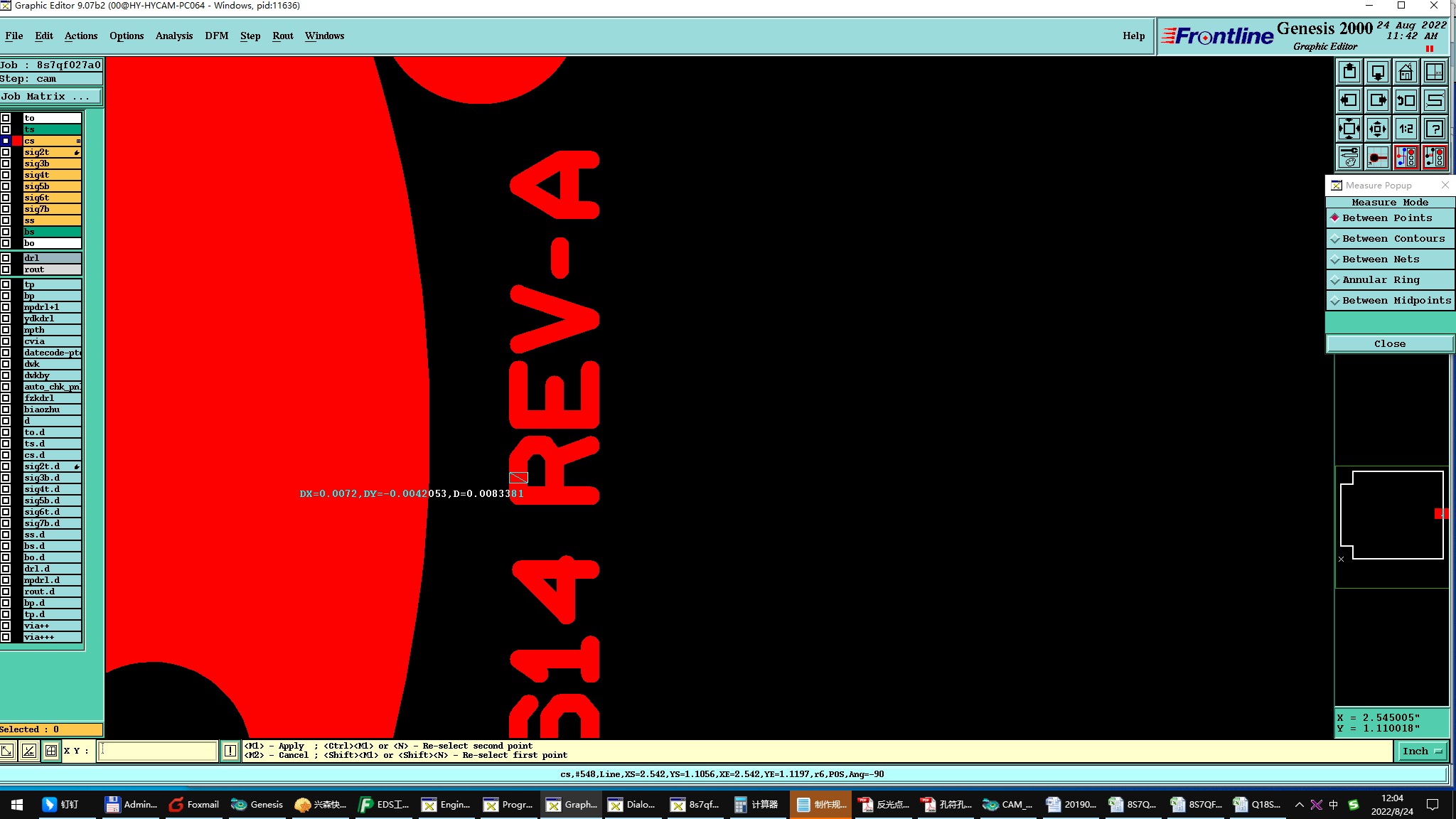
Task: Click the XY window layout icon
Action: [x=1435, y=72]
